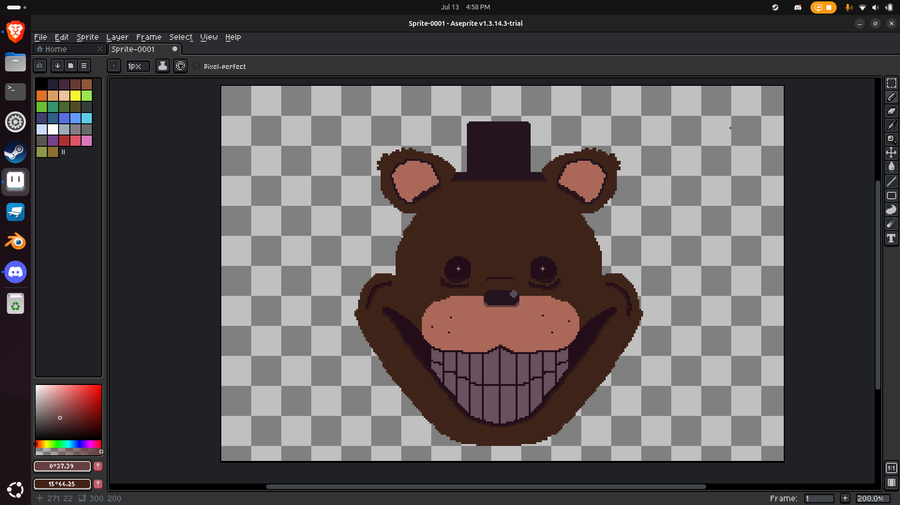Select the Rectangle shape tool

[x=891, y=196]
